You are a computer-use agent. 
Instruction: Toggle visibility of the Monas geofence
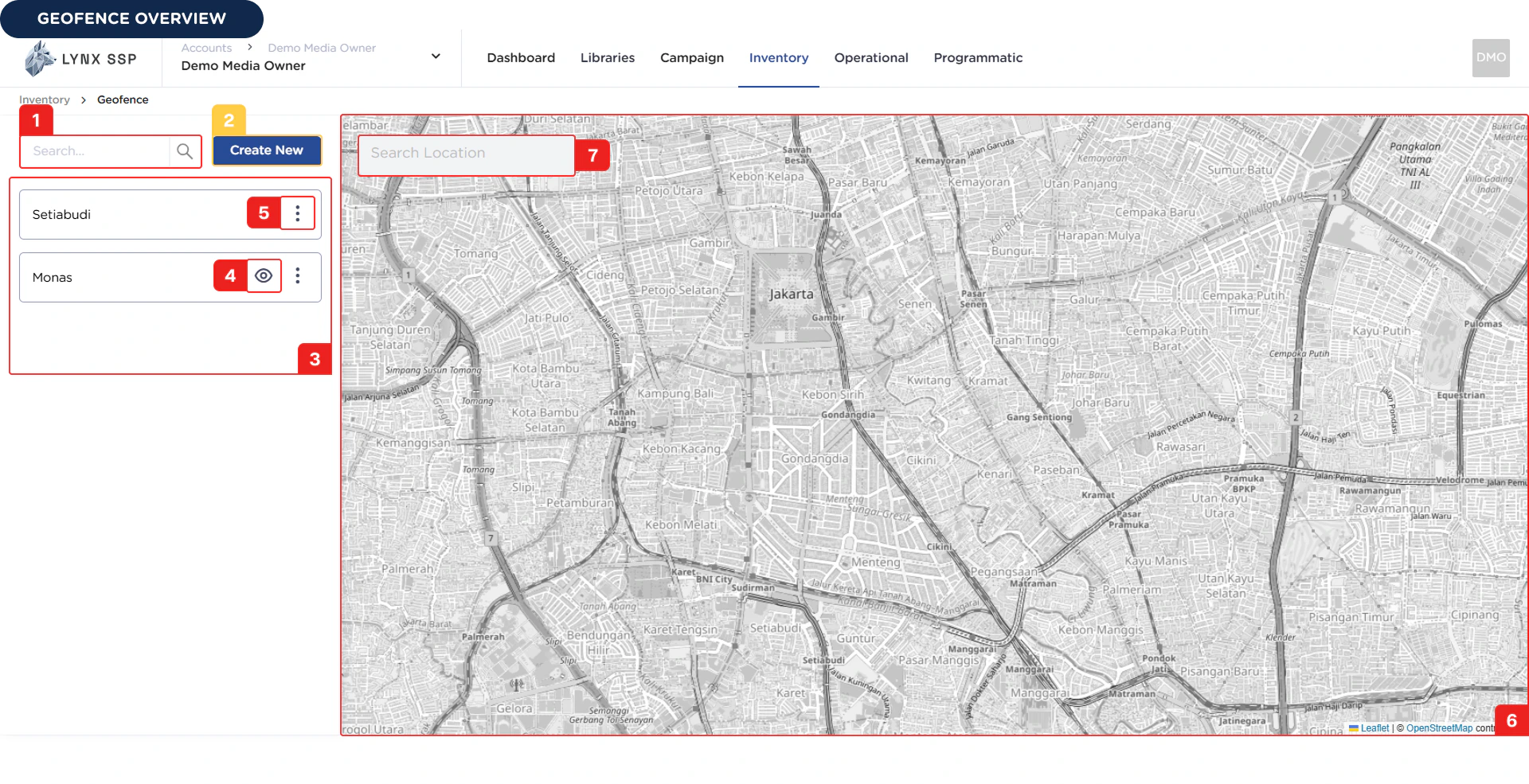point(264,276)
